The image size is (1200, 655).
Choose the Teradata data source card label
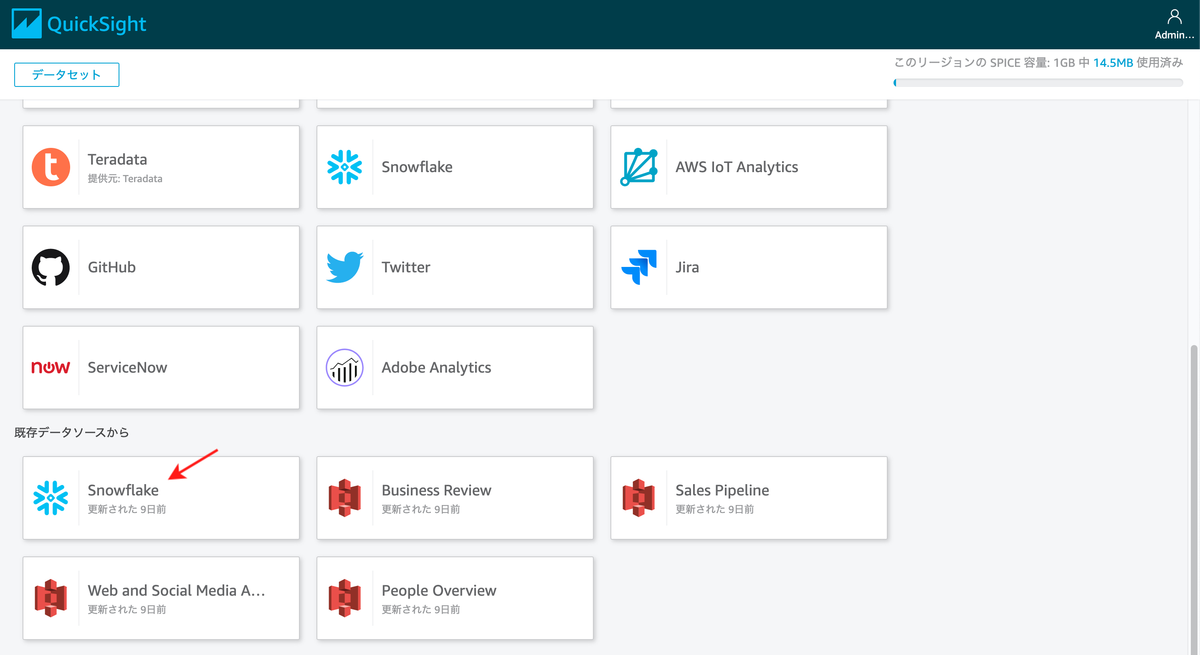tap(118, 159)
